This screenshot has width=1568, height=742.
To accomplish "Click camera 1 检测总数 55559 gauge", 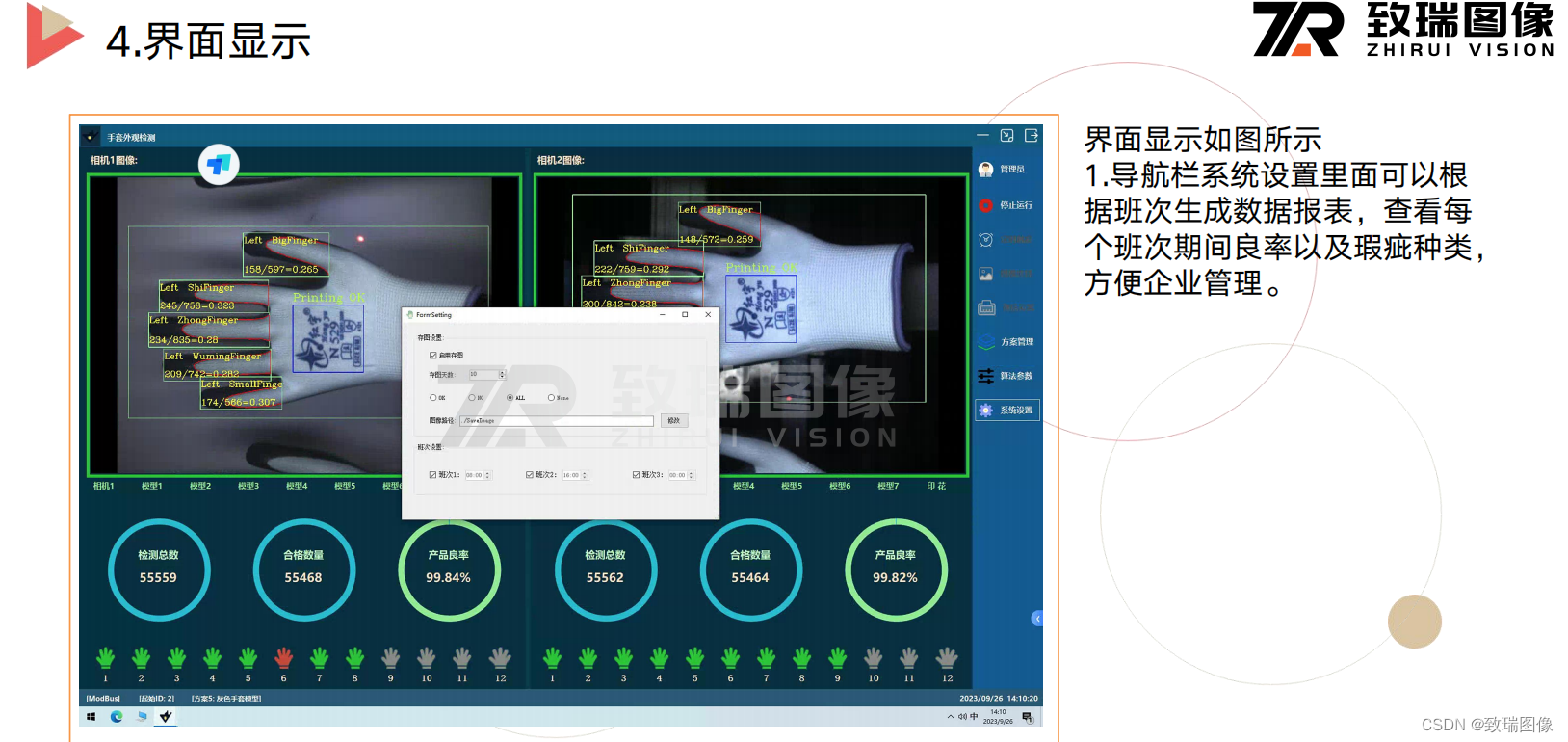I will (158, 570).
